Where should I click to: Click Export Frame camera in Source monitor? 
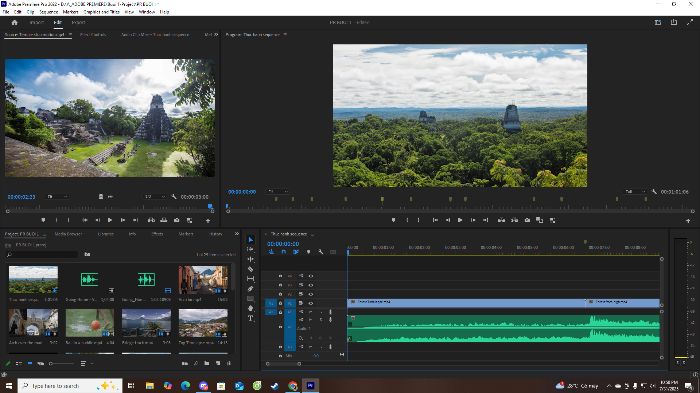pos(177,220)
